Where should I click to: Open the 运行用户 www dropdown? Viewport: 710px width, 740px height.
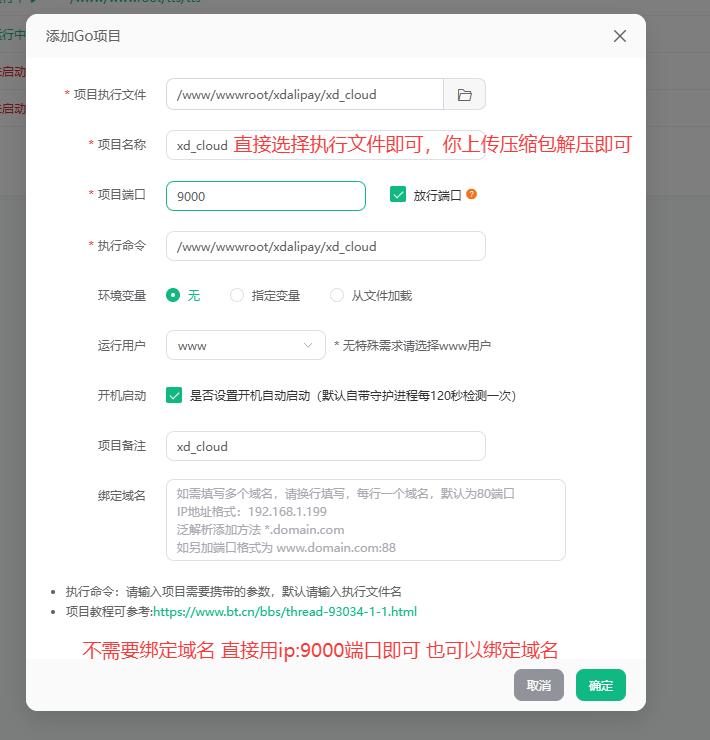pos(245,345)
